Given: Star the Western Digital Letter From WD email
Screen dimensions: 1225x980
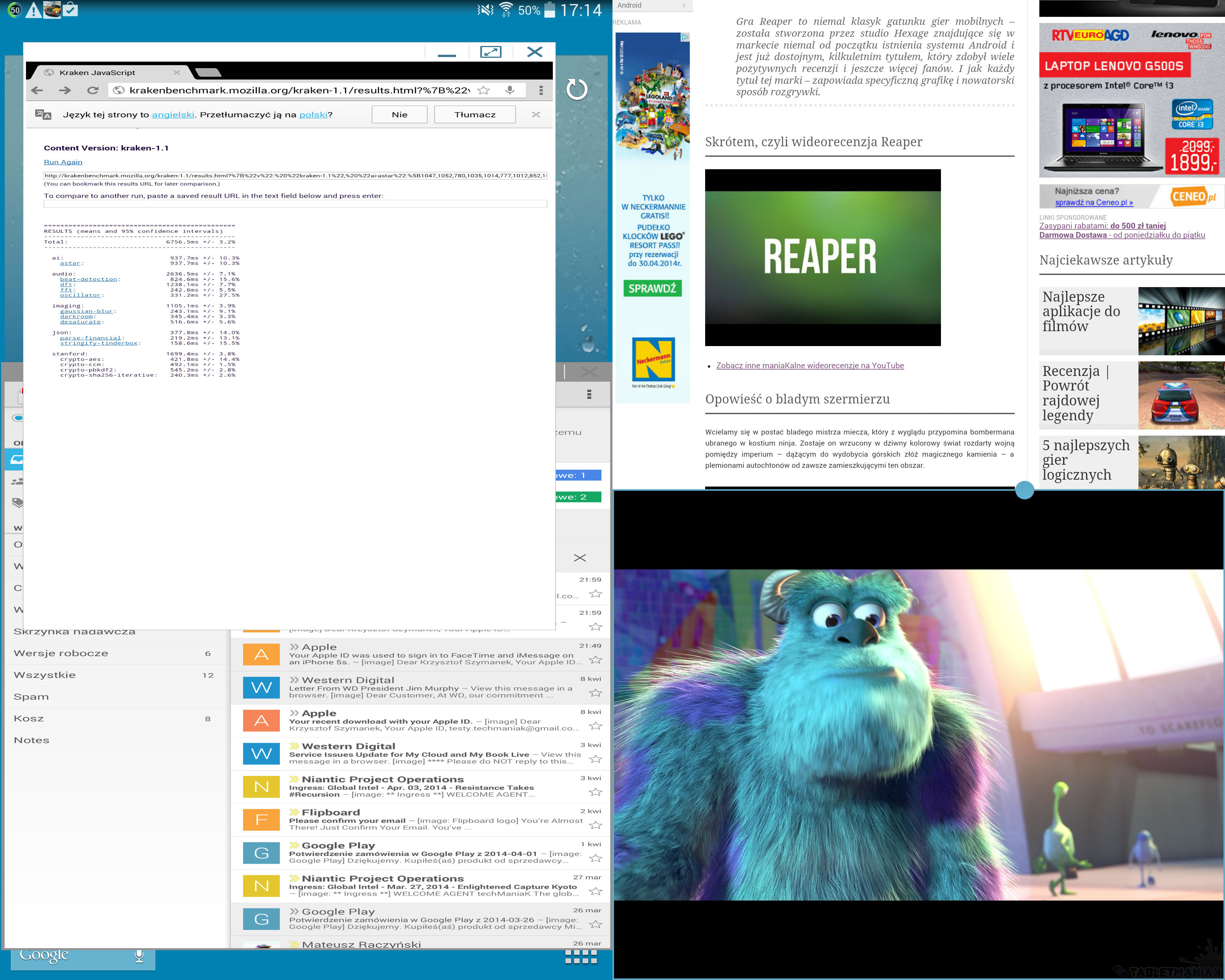Looking at the screenshot, I should [x=595, y=693].
